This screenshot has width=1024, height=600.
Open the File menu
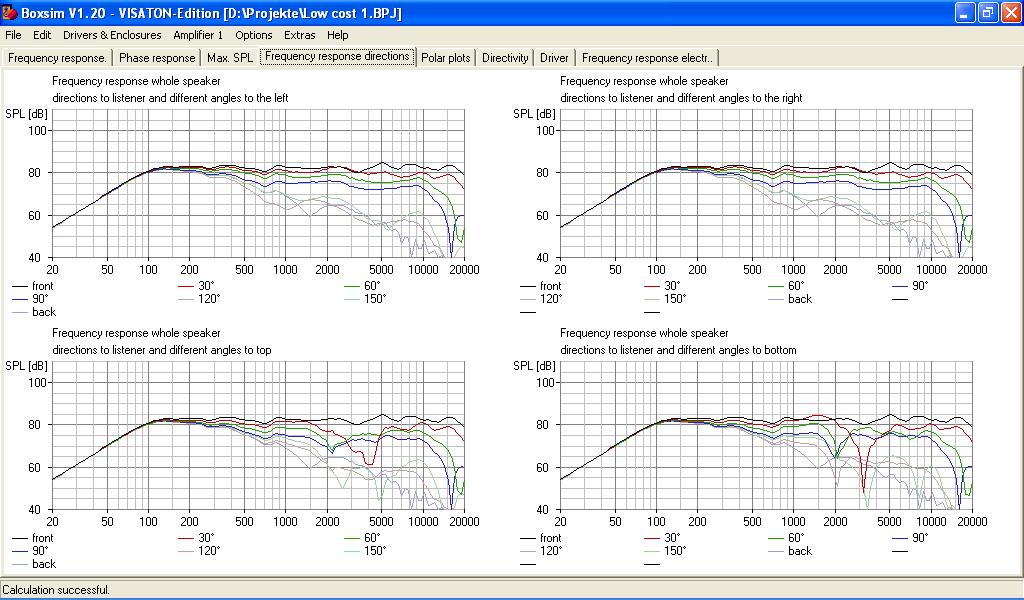click(13, 35)
